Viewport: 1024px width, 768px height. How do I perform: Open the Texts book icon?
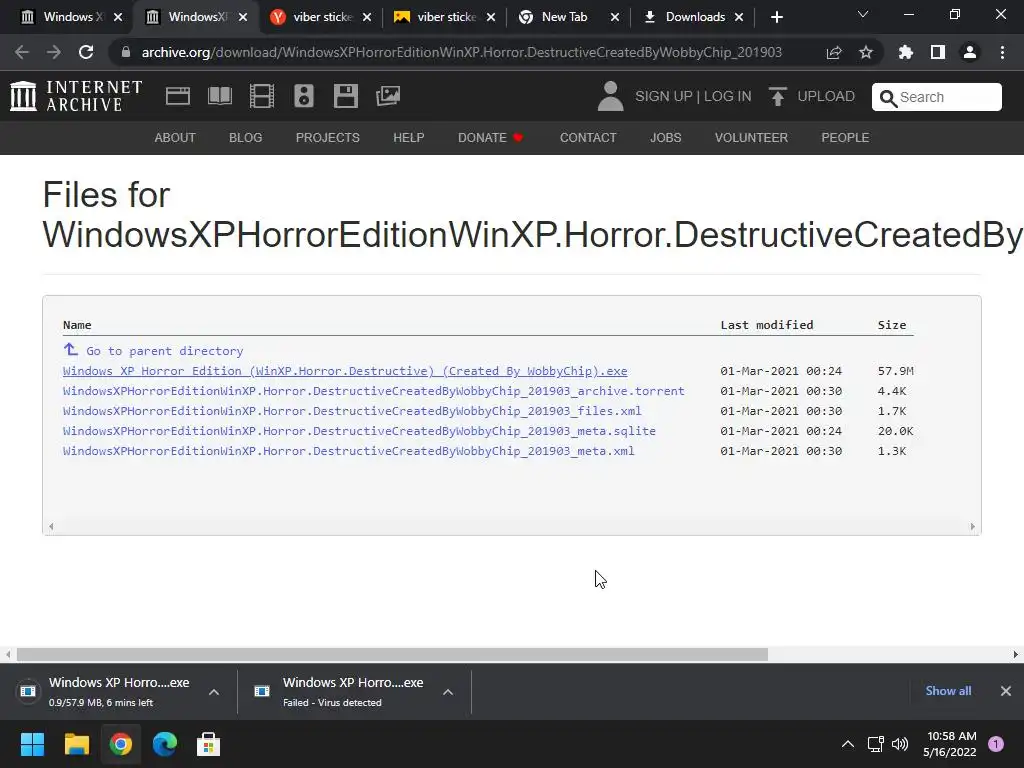pos(219,96)
